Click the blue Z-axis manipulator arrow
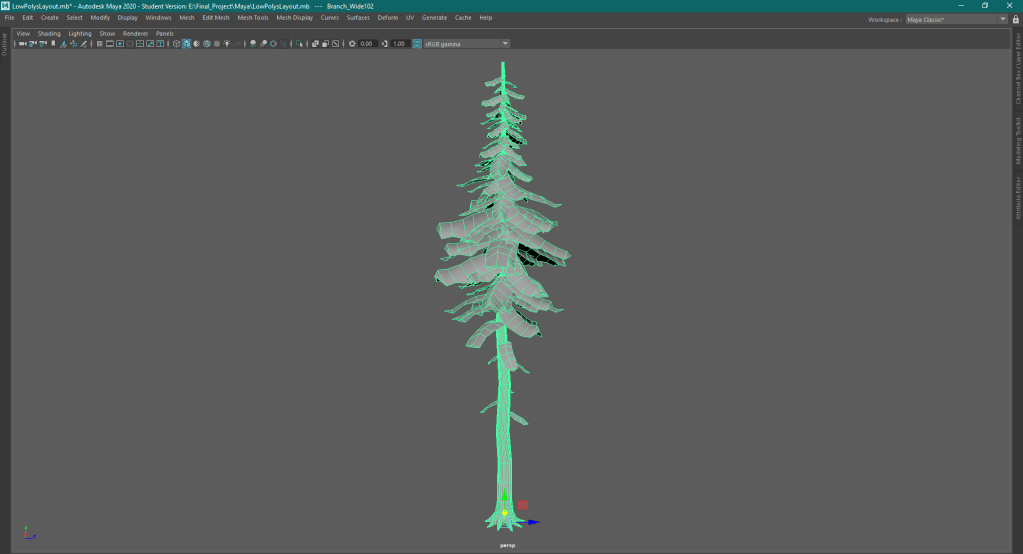This screenshot has width=1023, height=554. 533,521
